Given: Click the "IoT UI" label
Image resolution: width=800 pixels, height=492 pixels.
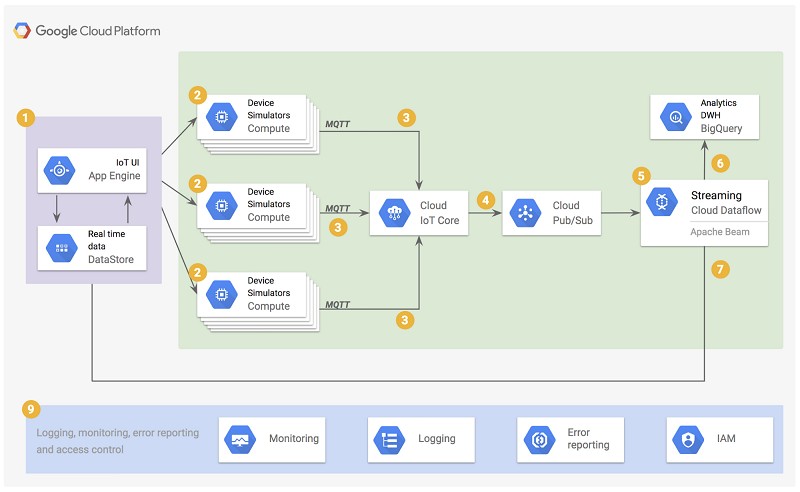Looking at the screenshot, I should [128, 162].
